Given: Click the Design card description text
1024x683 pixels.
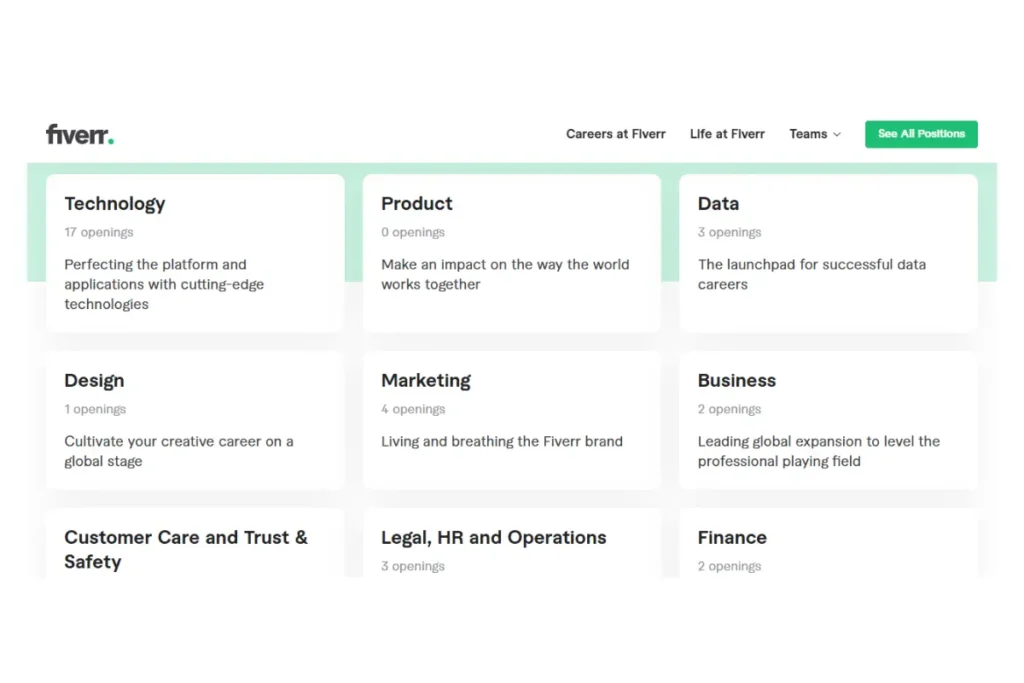Looking at the screenshot, I should (179, 451).
